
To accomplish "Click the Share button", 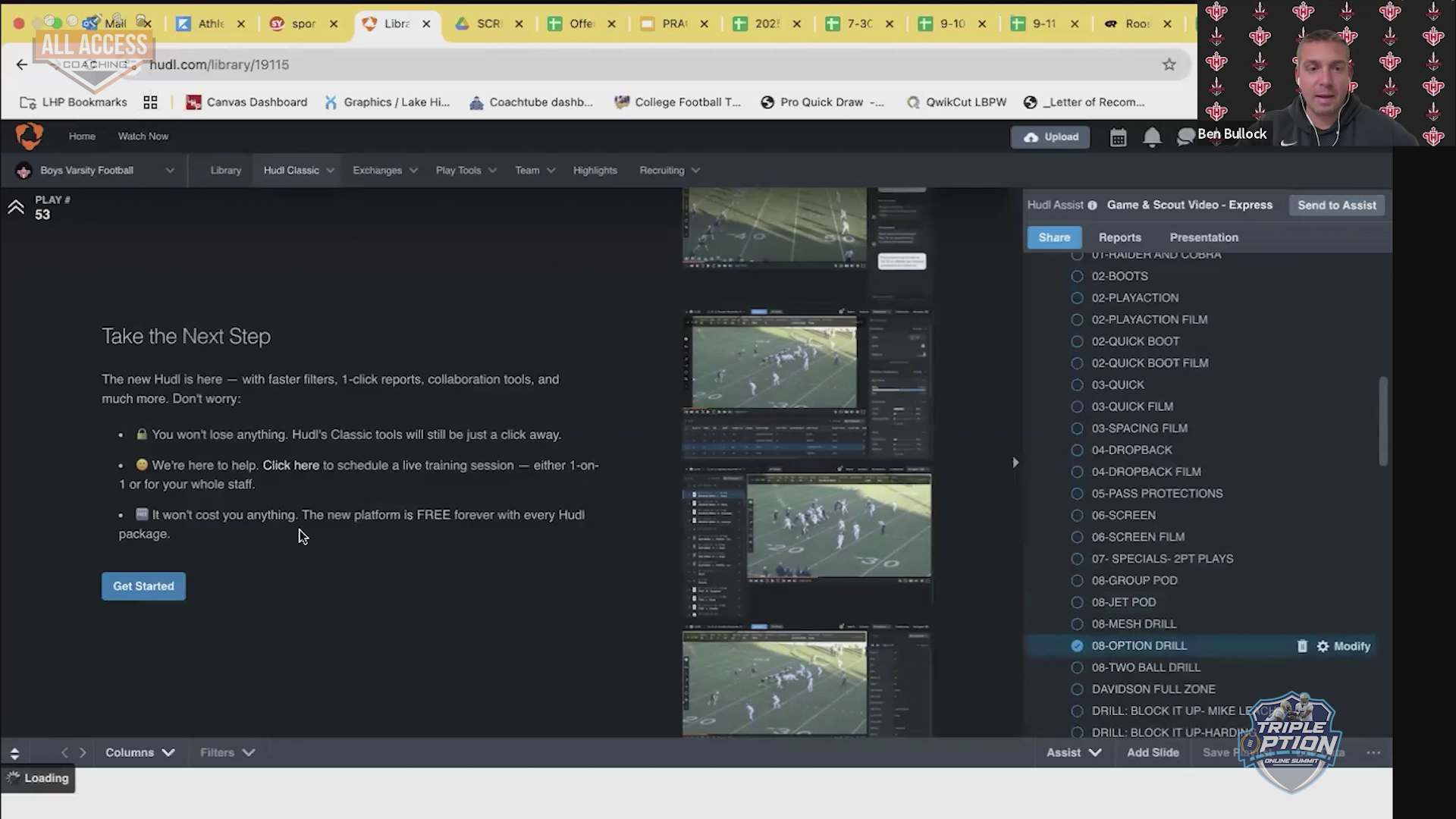I will [1054, 237].
